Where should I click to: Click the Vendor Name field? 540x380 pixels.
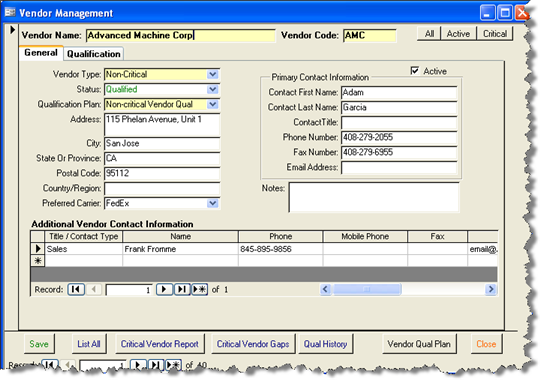point(180,35)
